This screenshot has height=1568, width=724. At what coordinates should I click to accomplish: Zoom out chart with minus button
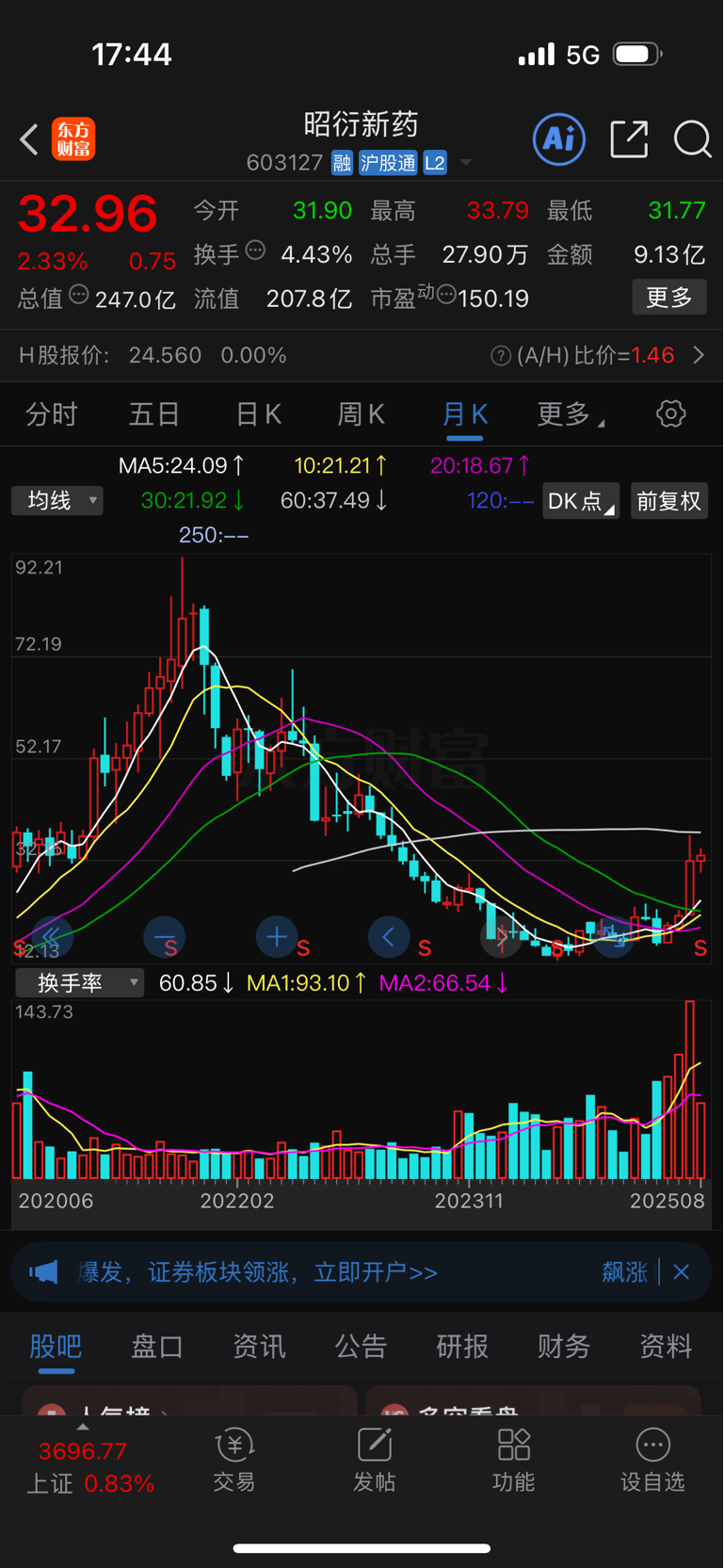(x=164, y=937)
